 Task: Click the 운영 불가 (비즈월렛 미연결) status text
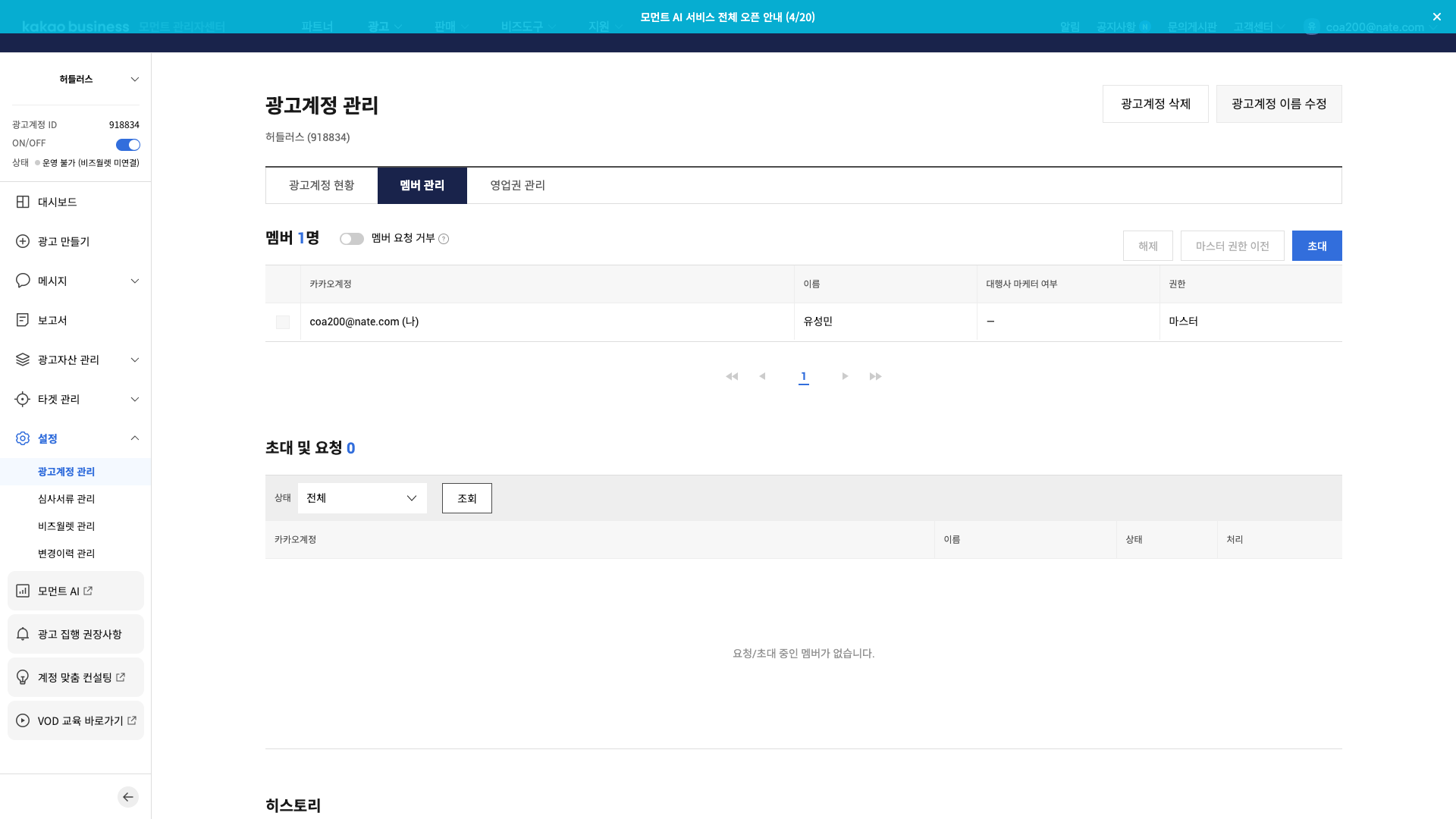pos(91,163)
